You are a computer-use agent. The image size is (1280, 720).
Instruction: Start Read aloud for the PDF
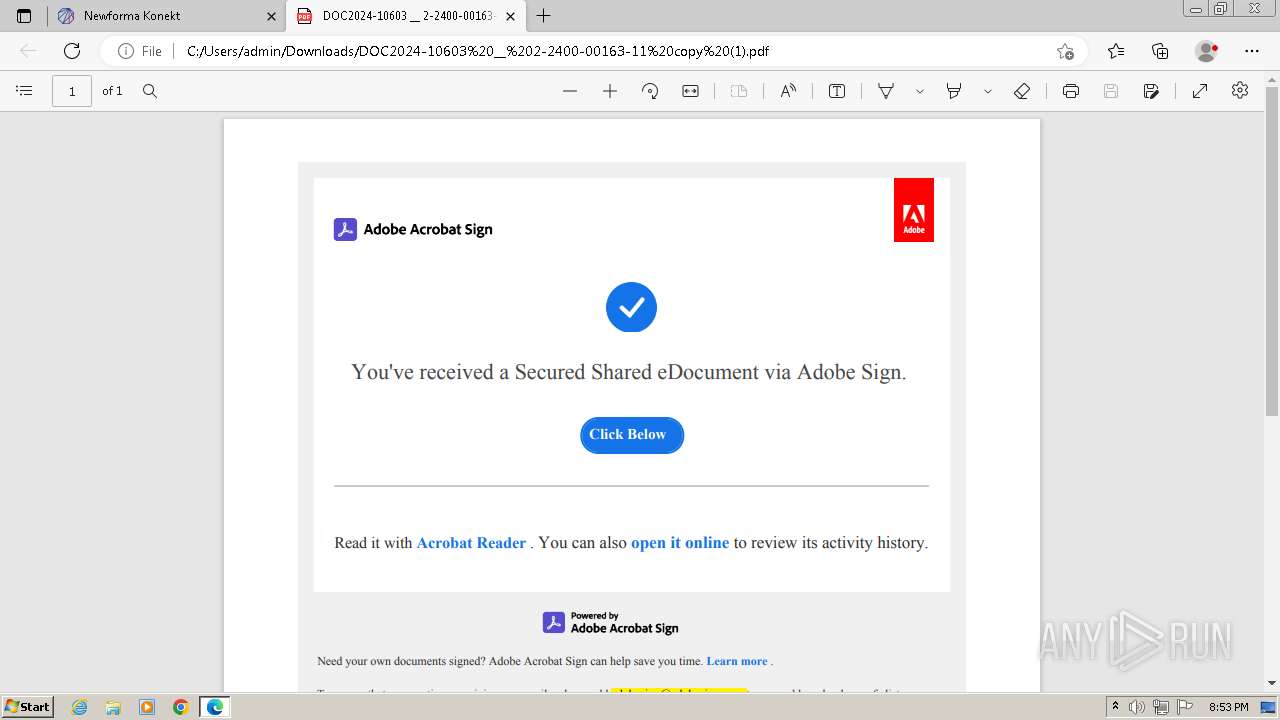(x=788, y=91)
